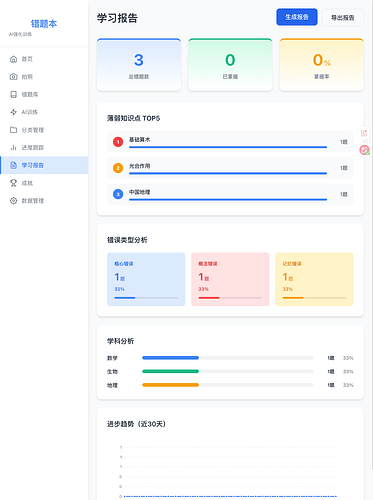Open the blue 粗心错误 error card
The width and height of the screenshot is (373, 500).
click(x=146, y=279)
